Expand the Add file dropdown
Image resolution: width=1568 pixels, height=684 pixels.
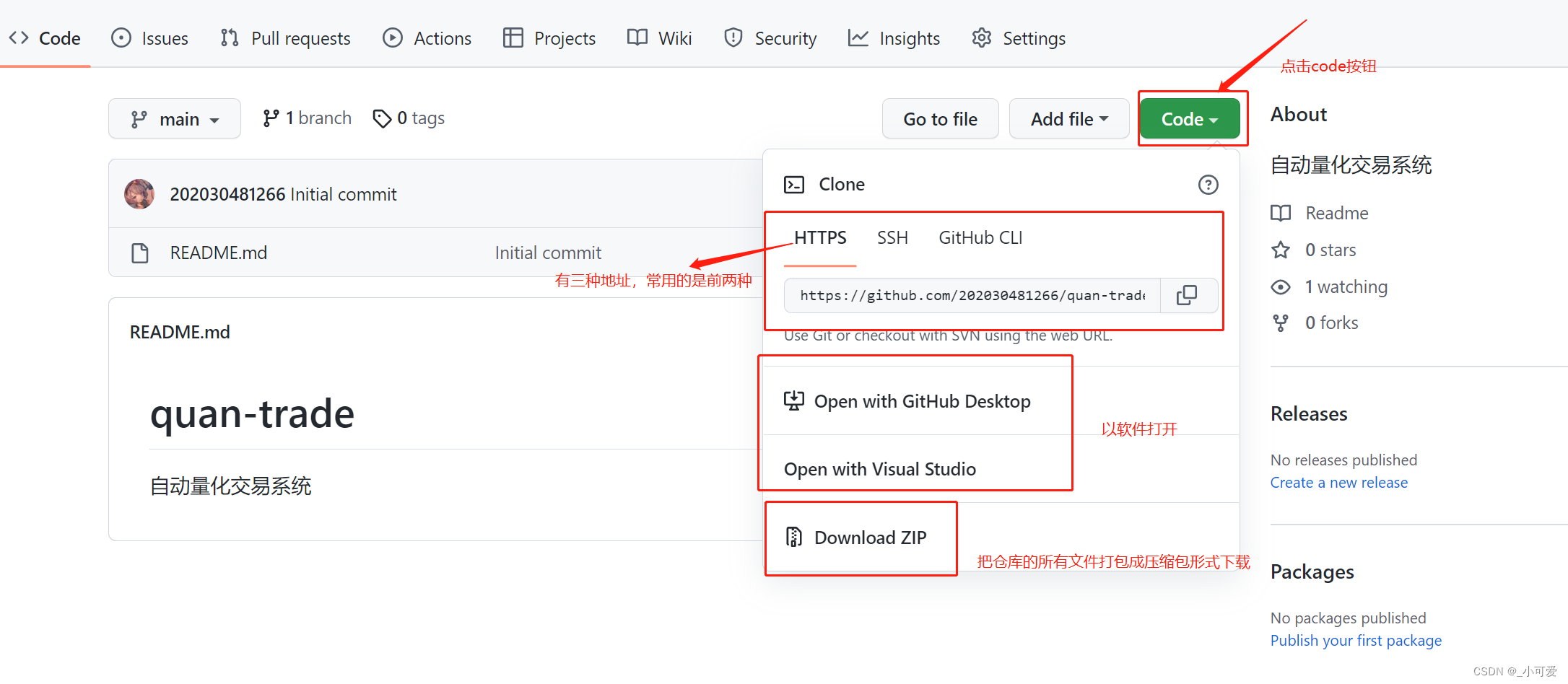[x=1069, y=119]
